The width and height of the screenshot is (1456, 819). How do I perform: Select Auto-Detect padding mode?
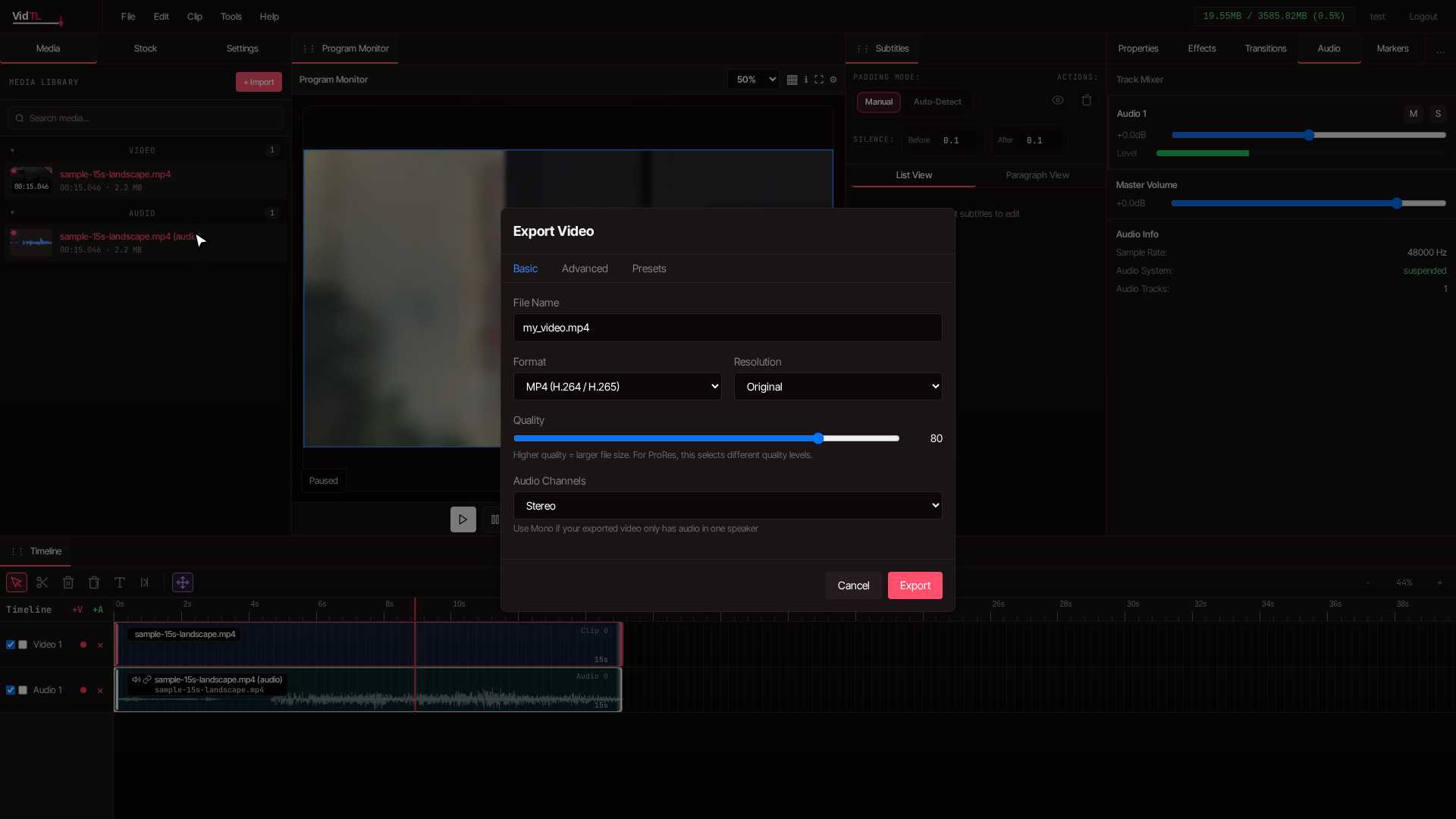[x=937, y=102]
